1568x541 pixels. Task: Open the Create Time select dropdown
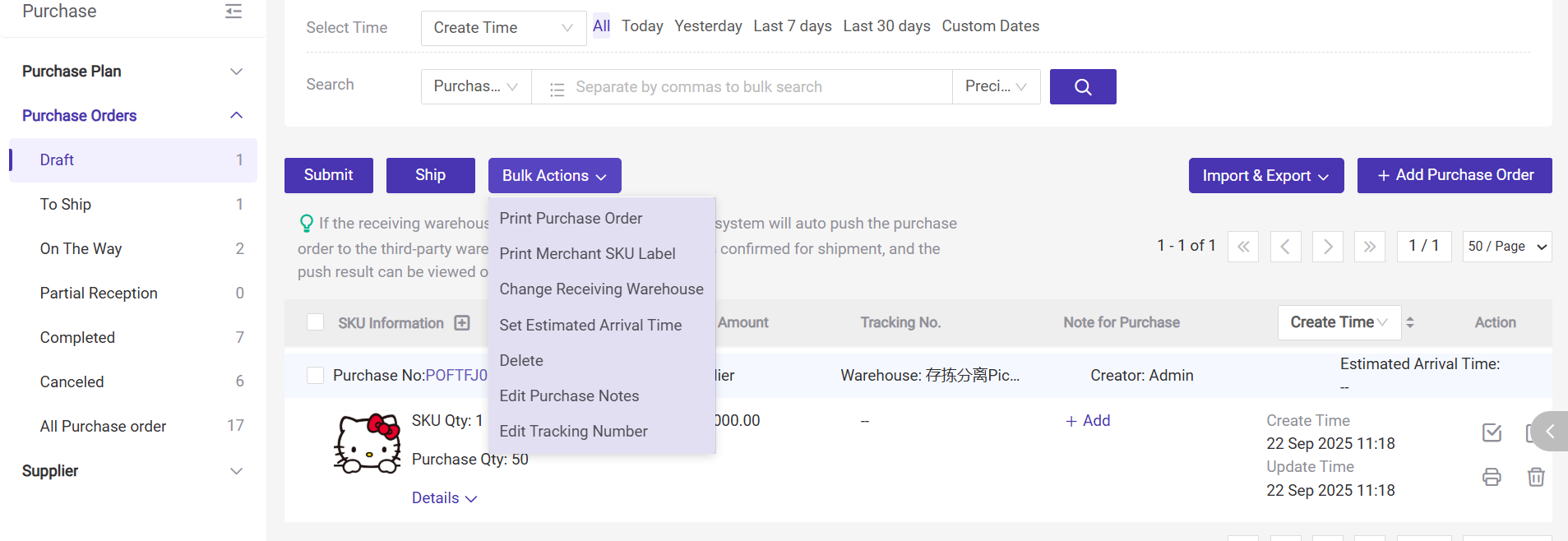pyautogui.click(x=503, y=28)
